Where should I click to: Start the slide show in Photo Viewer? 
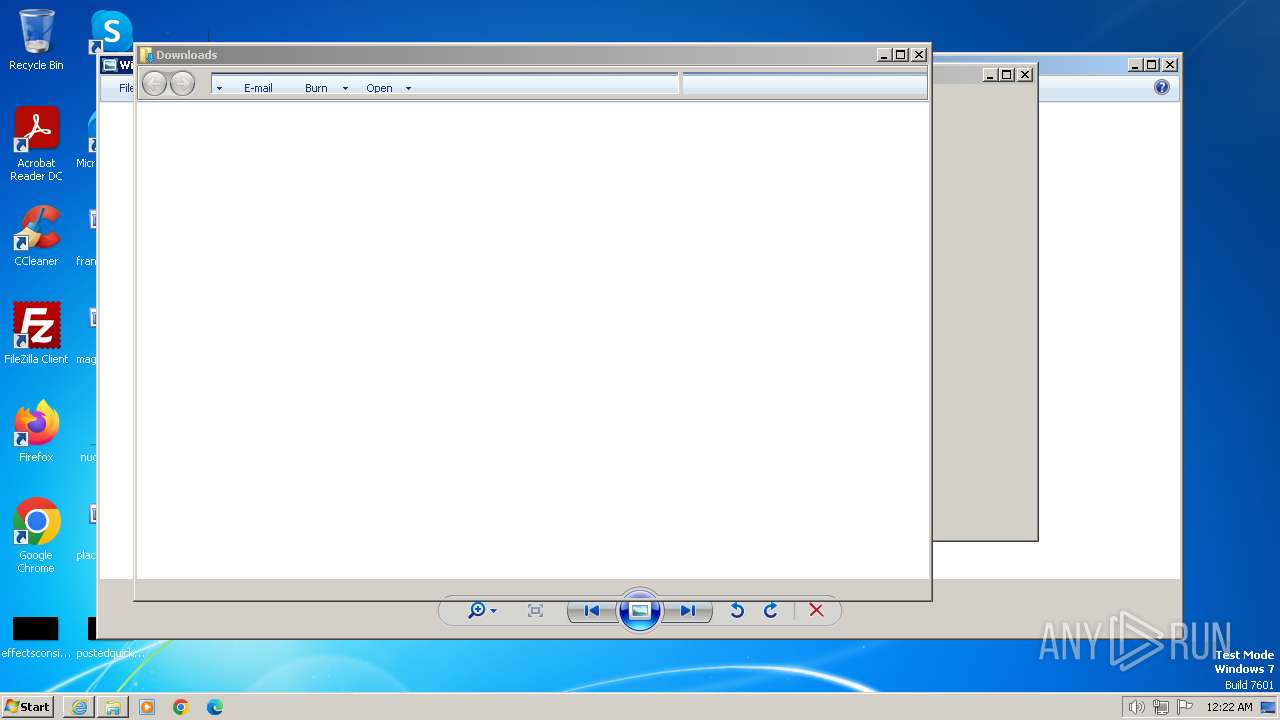tap(640, 611)
